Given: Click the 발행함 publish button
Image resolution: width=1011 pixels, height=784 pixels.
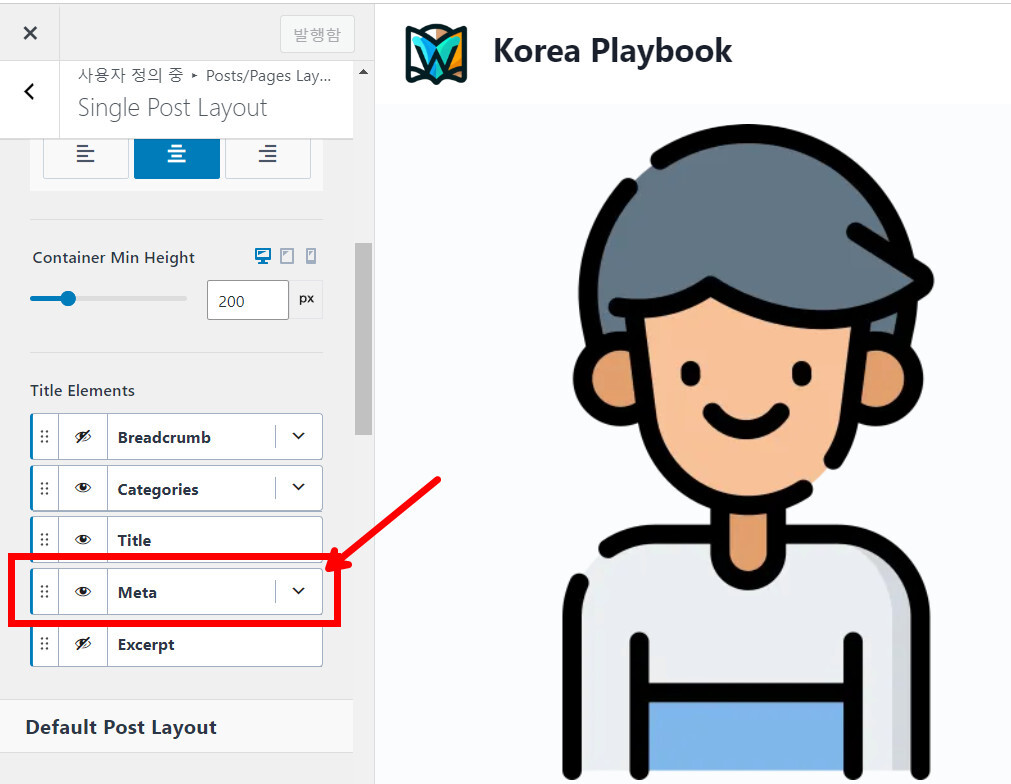Looking at the screenshot, I should [x=317, y=35].
